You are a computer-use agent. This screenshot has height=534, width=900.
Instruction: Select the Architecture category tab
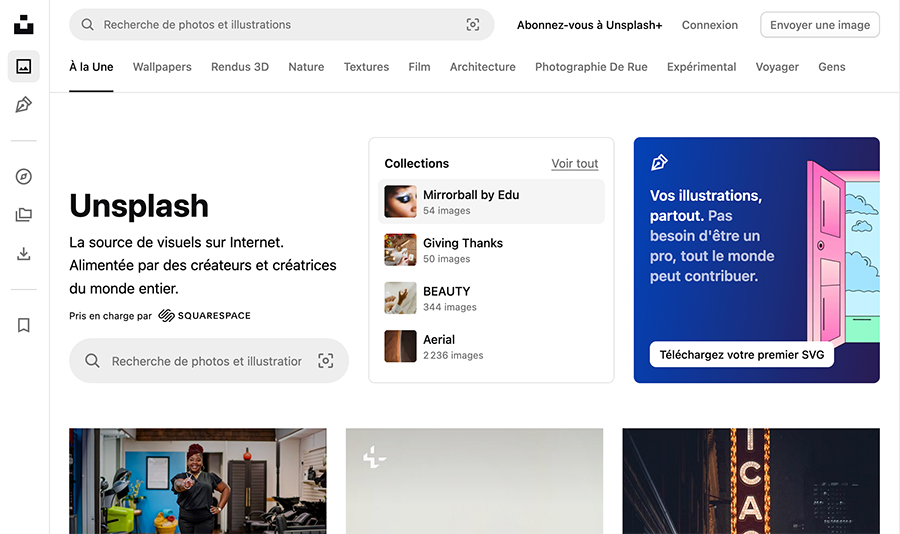click(x=482, y=67)
